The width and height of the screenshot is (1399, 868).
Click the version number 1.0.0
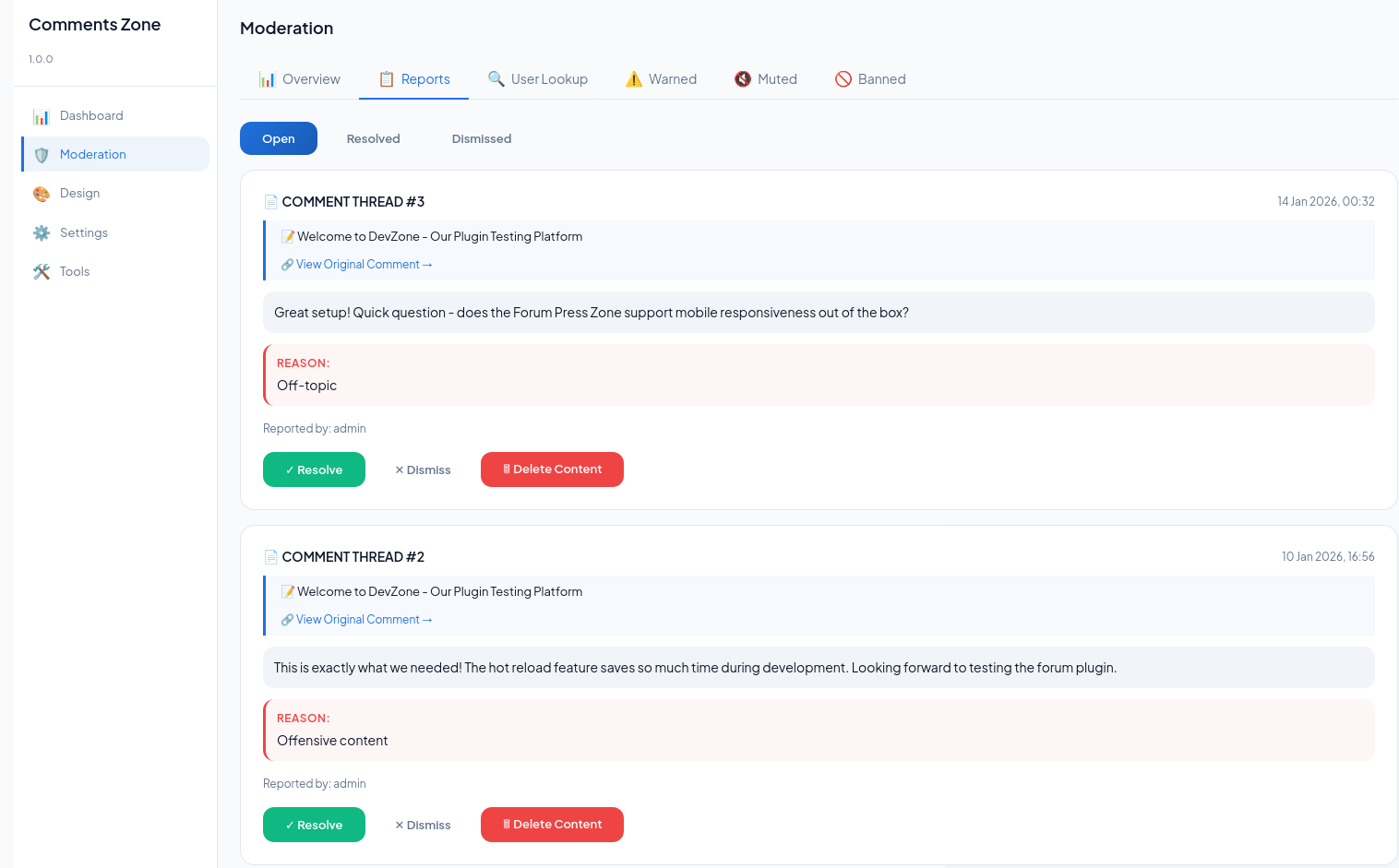pos(41,59)
